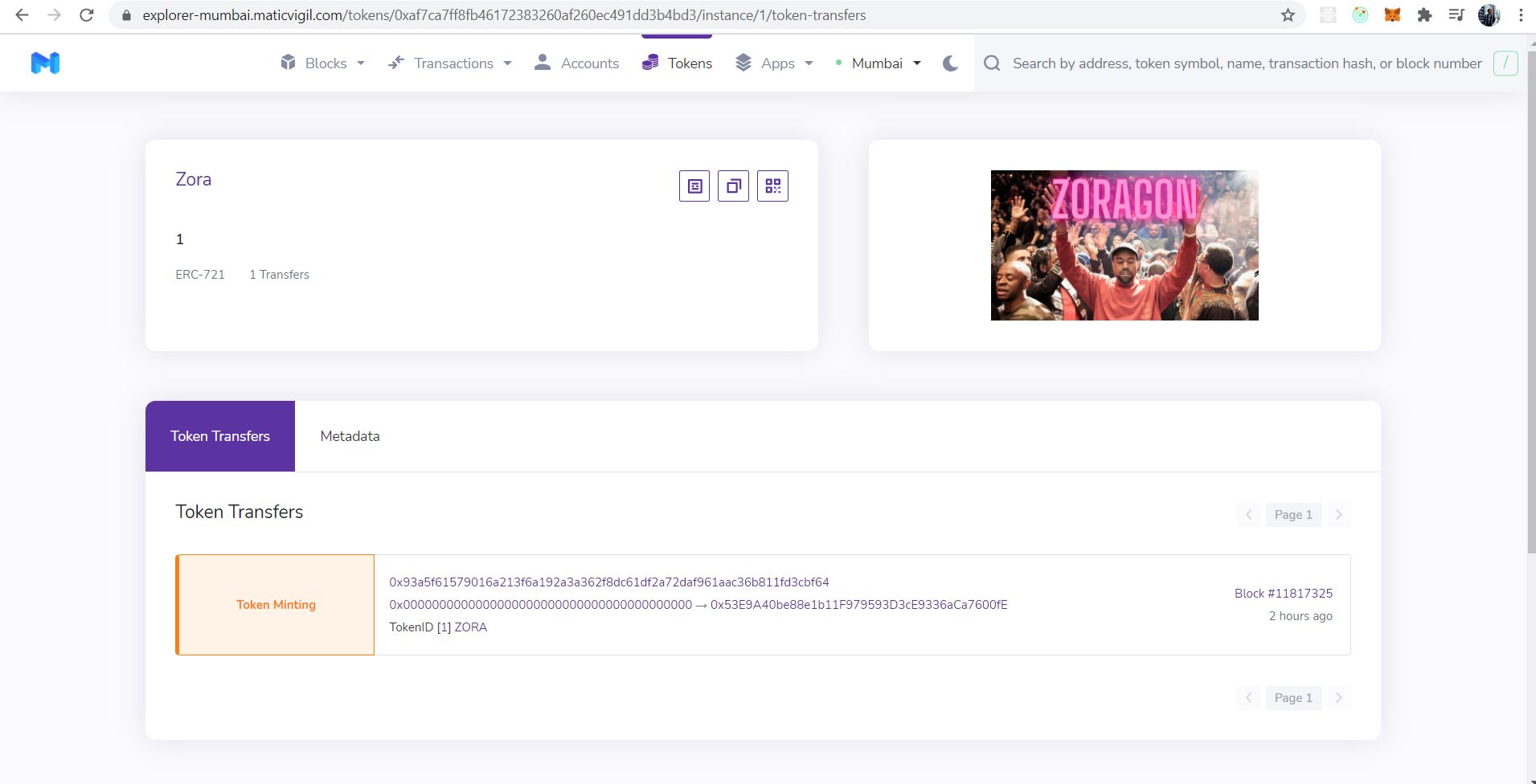Click the Token Transfers section heading
Screen dimensions: 1536x784
(x=240, y=512)
